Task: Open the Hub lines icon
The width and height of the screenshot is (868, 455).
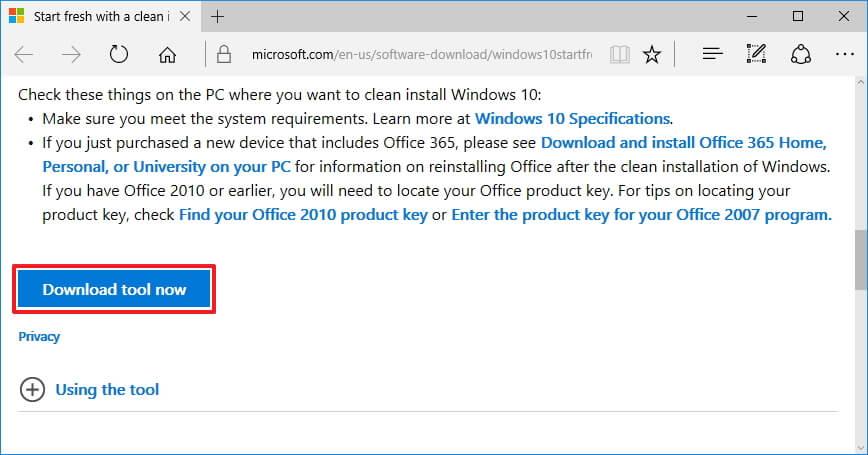Action: (712, 54)
